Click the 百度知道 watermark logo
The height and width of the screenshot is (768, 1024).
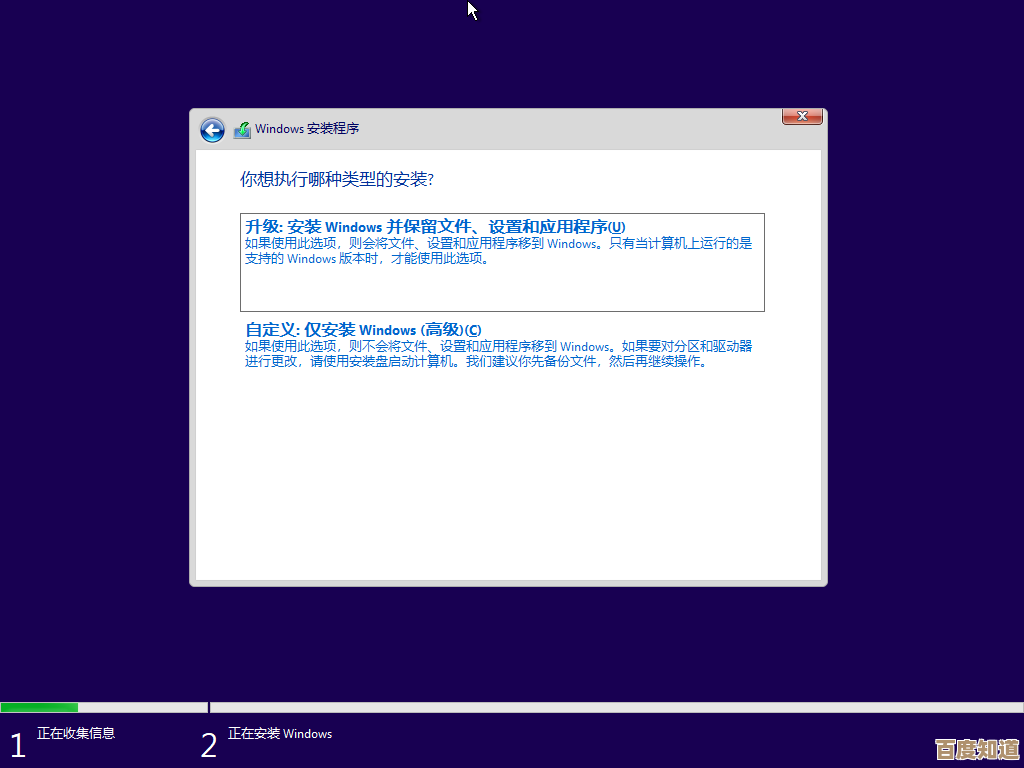click(976, 749)
